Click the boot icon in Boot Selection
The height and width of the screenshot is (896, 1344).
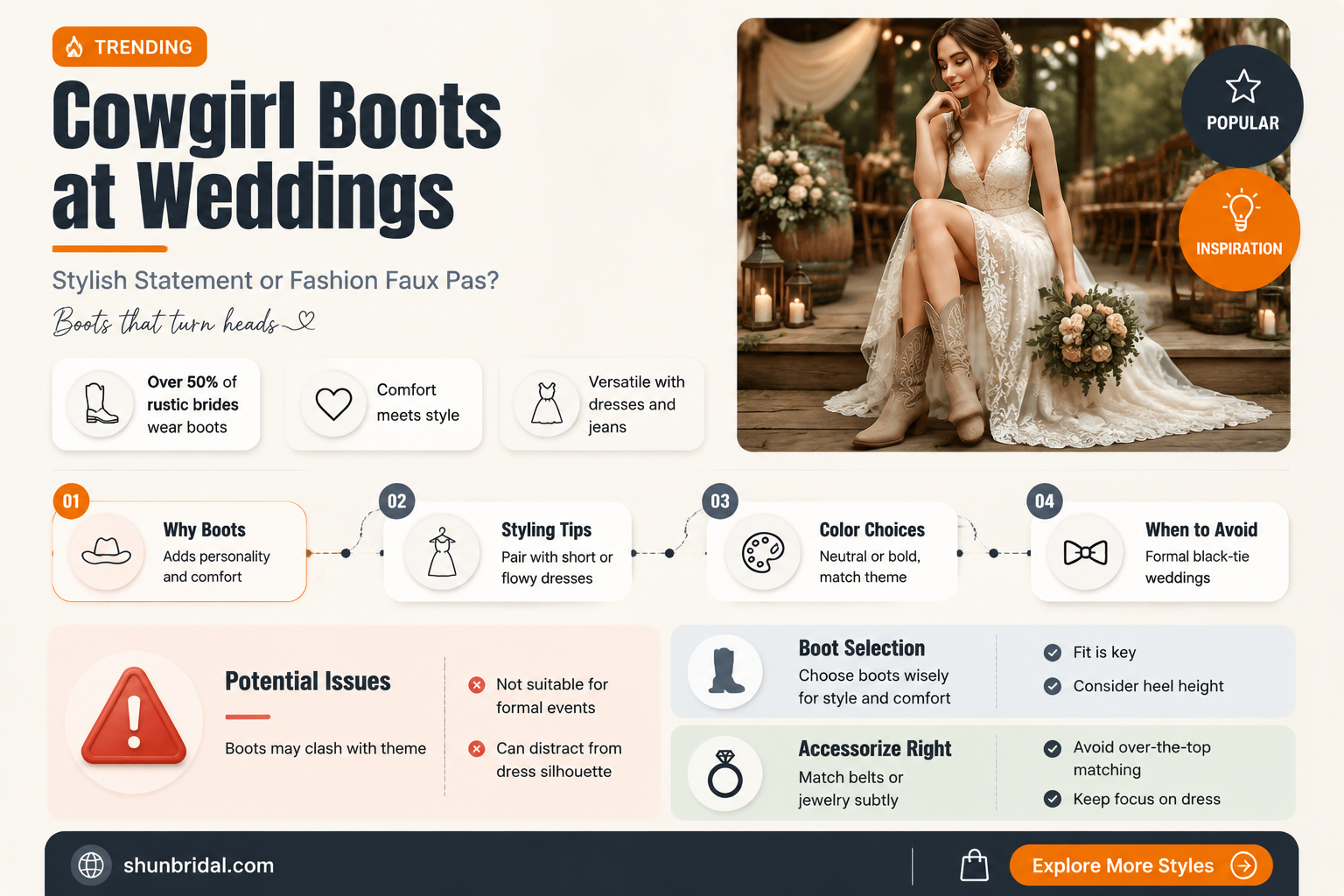click(x=725, y=671)
